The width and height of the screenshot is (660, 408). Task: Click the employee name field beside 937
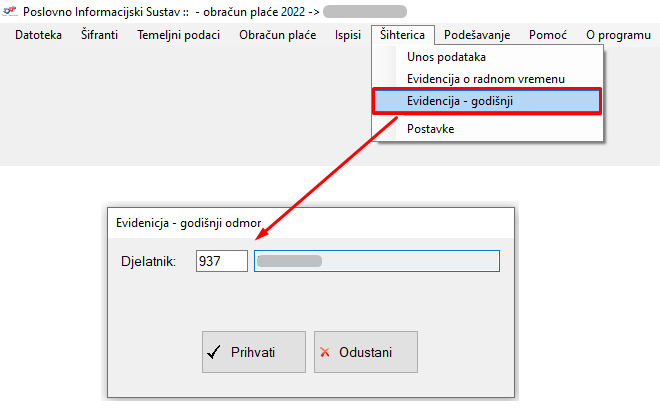[x=376, y=261]
